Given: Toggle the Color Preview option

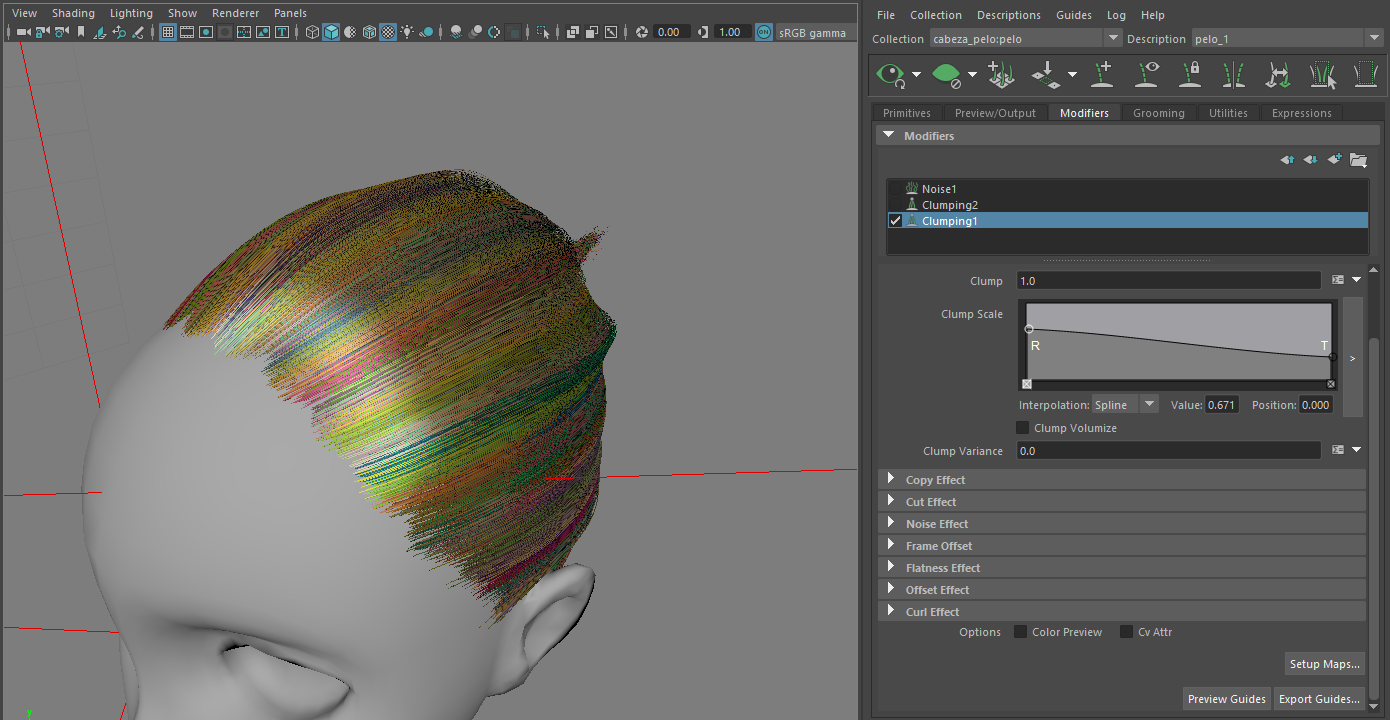Looking at the screenshot, I should click(1020, 631).
